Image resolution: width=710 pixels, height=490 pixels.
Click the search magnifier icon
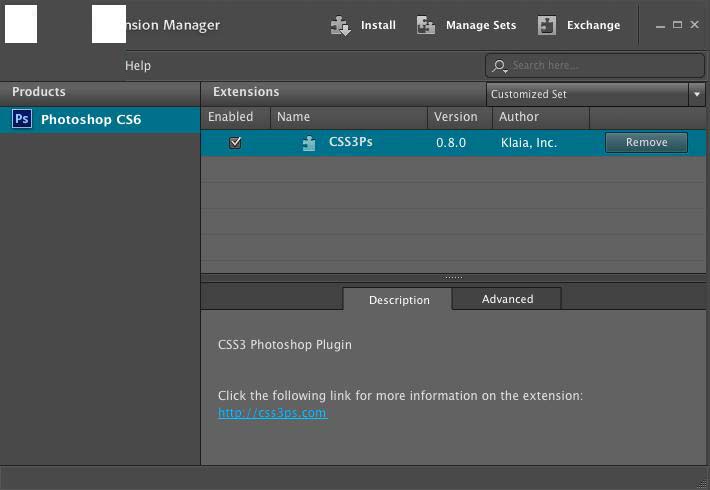[x=499, y=66]
